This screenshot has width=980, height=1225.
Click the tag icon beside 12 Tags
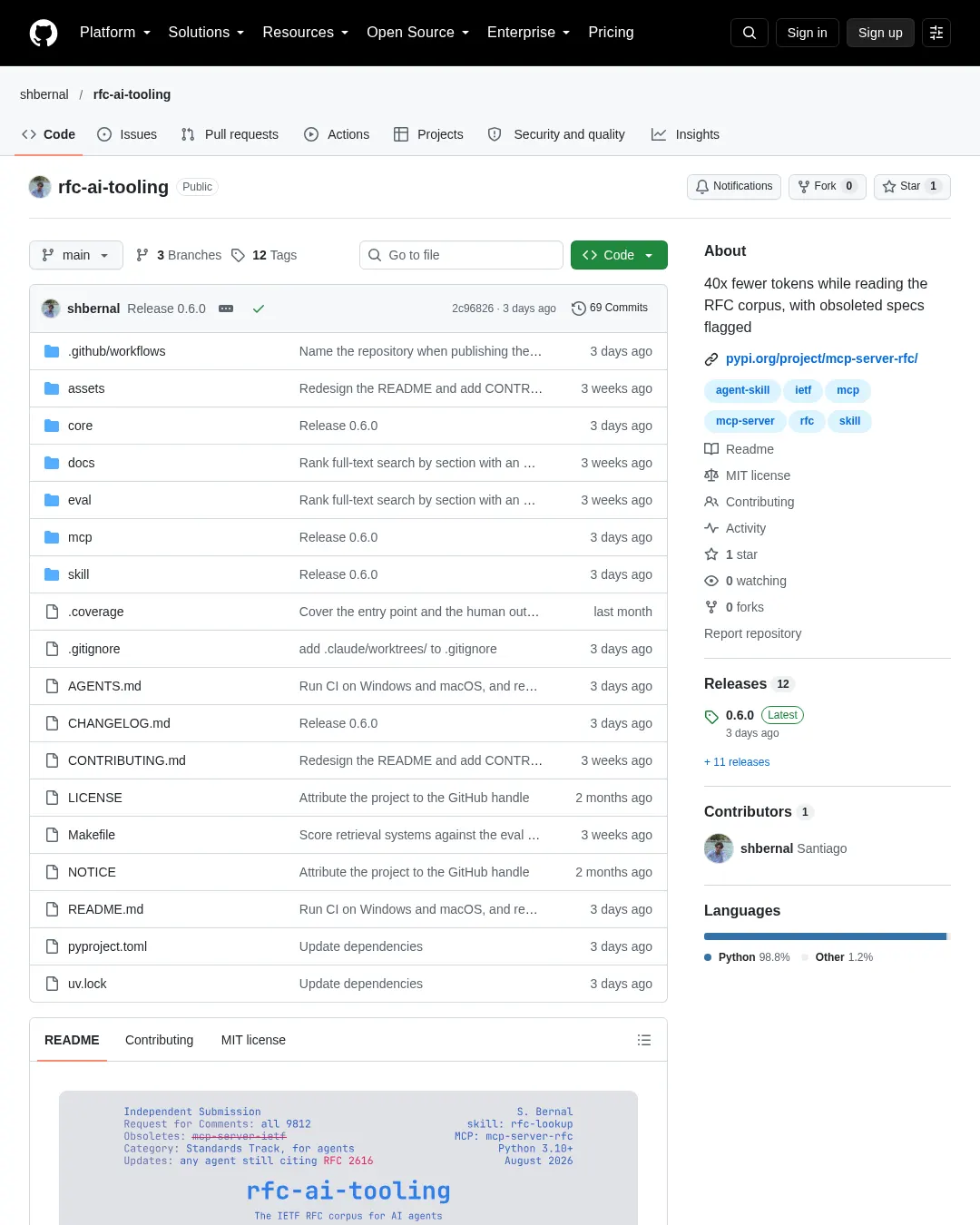point(238,255)
